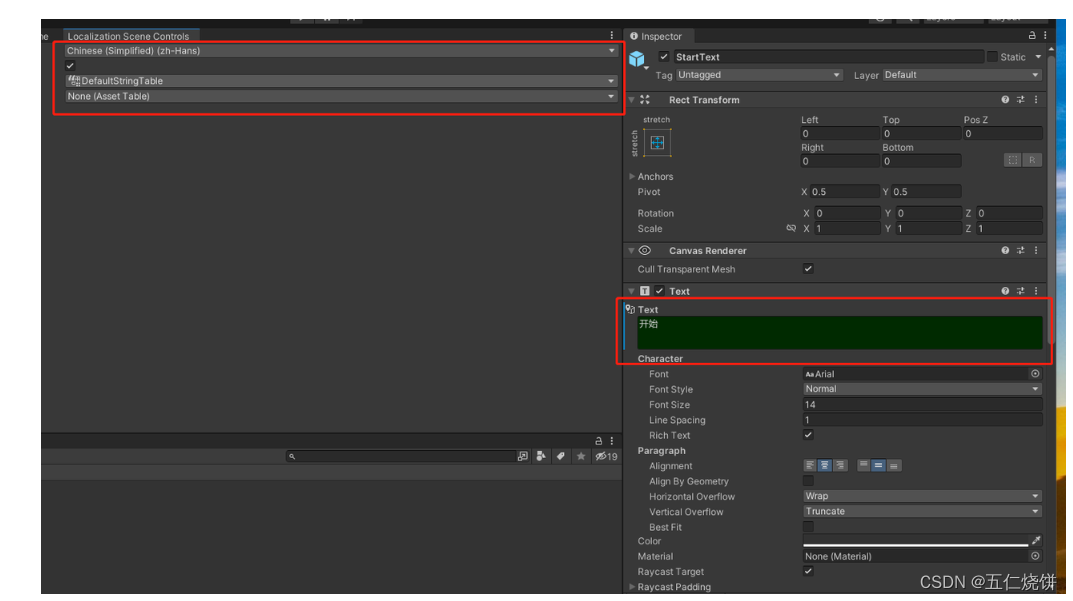Toggle the Scale constrain proportions link
Image resolution: width=1073 pixels, height=601 pixels.
[x=791, y=229]
